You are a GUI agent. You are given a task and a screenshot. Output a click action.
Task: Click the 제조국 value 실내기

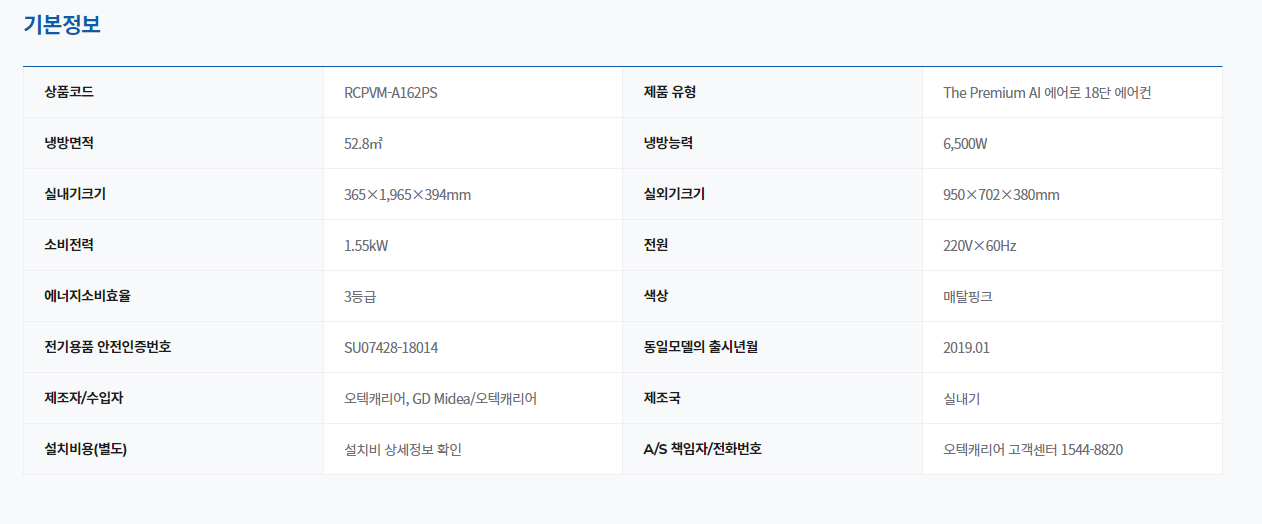pos(961,399)
